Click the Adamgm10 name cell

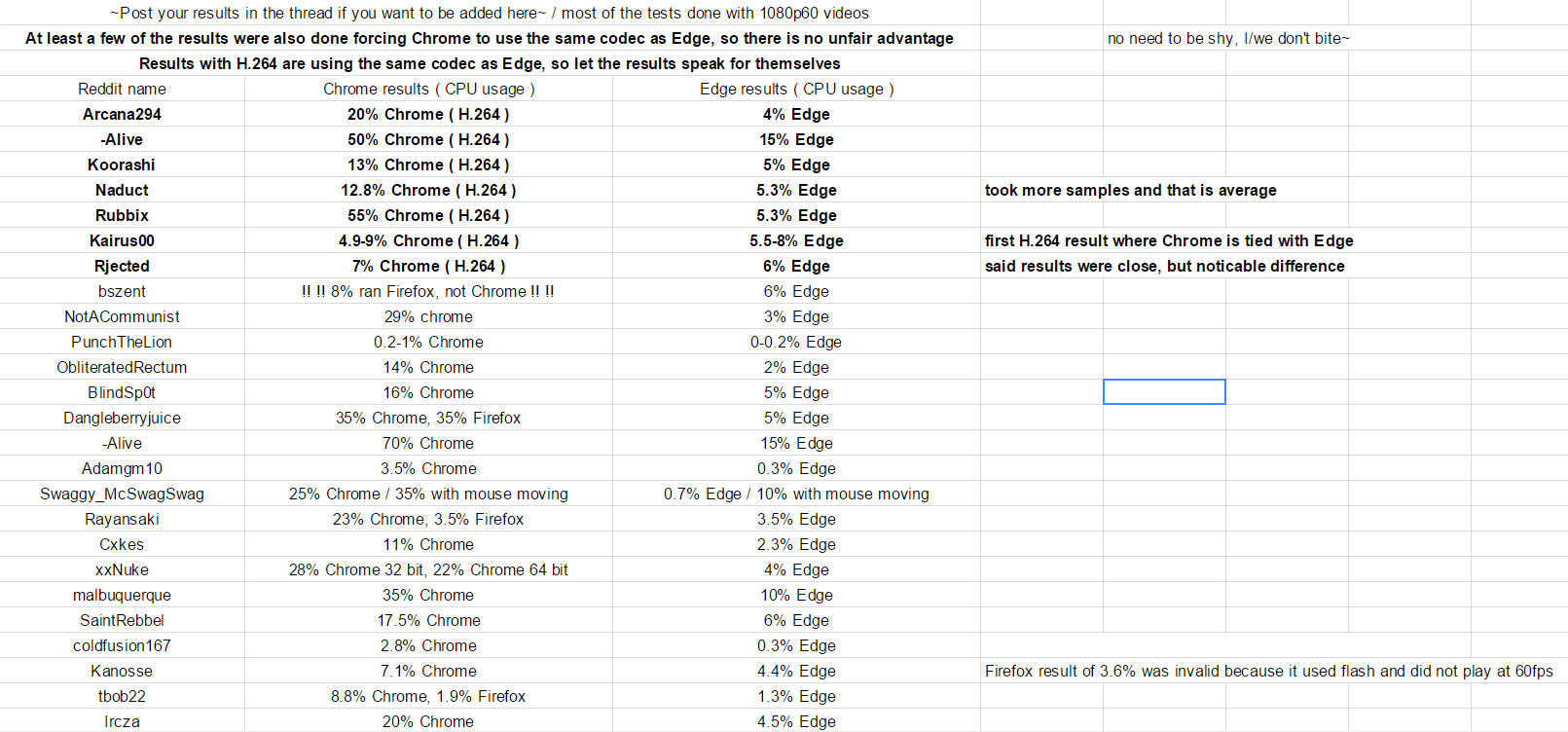(122, 468)
